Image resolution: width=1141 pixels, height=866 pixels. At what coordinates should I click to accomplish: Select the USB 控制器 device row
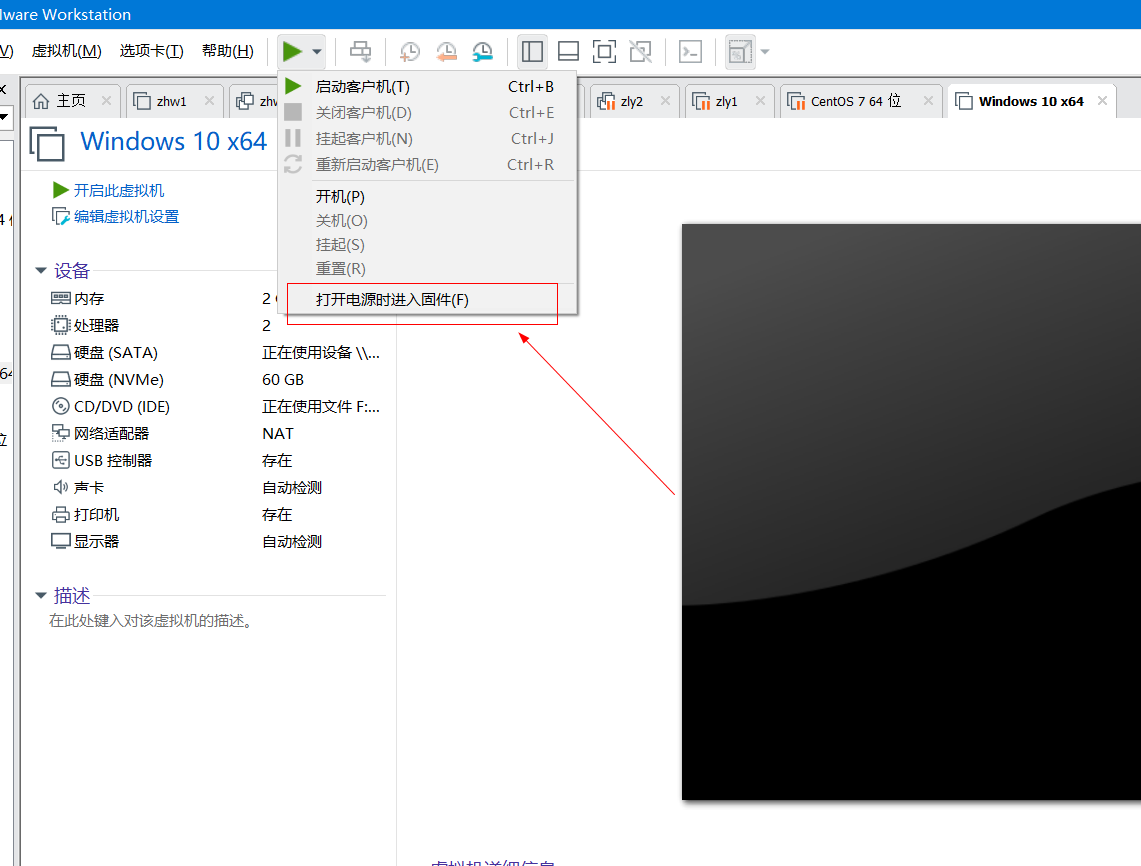coord(218,461)
